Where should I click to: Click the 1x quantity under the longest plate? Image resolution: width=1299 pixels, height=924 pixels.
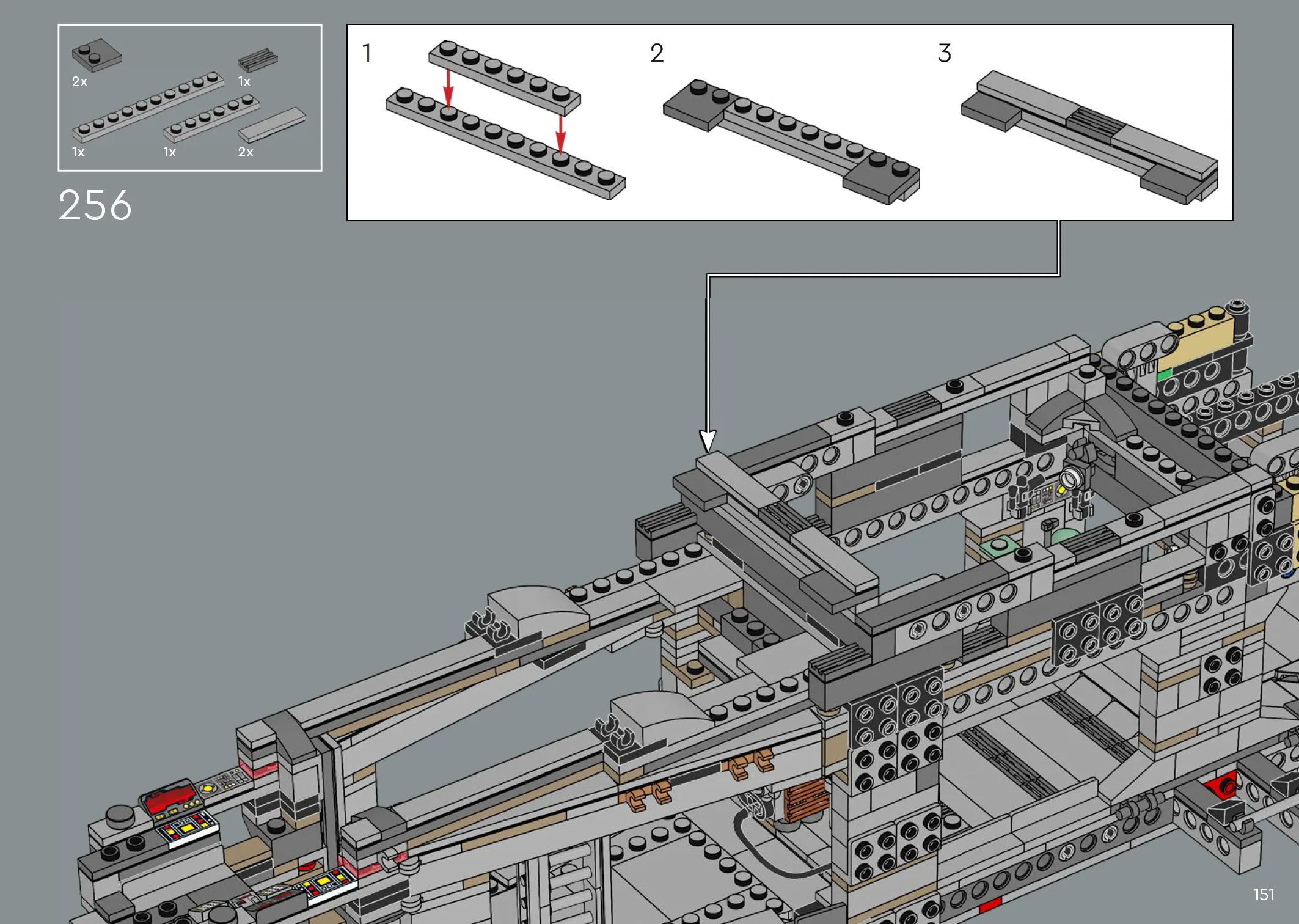point(78,152)
